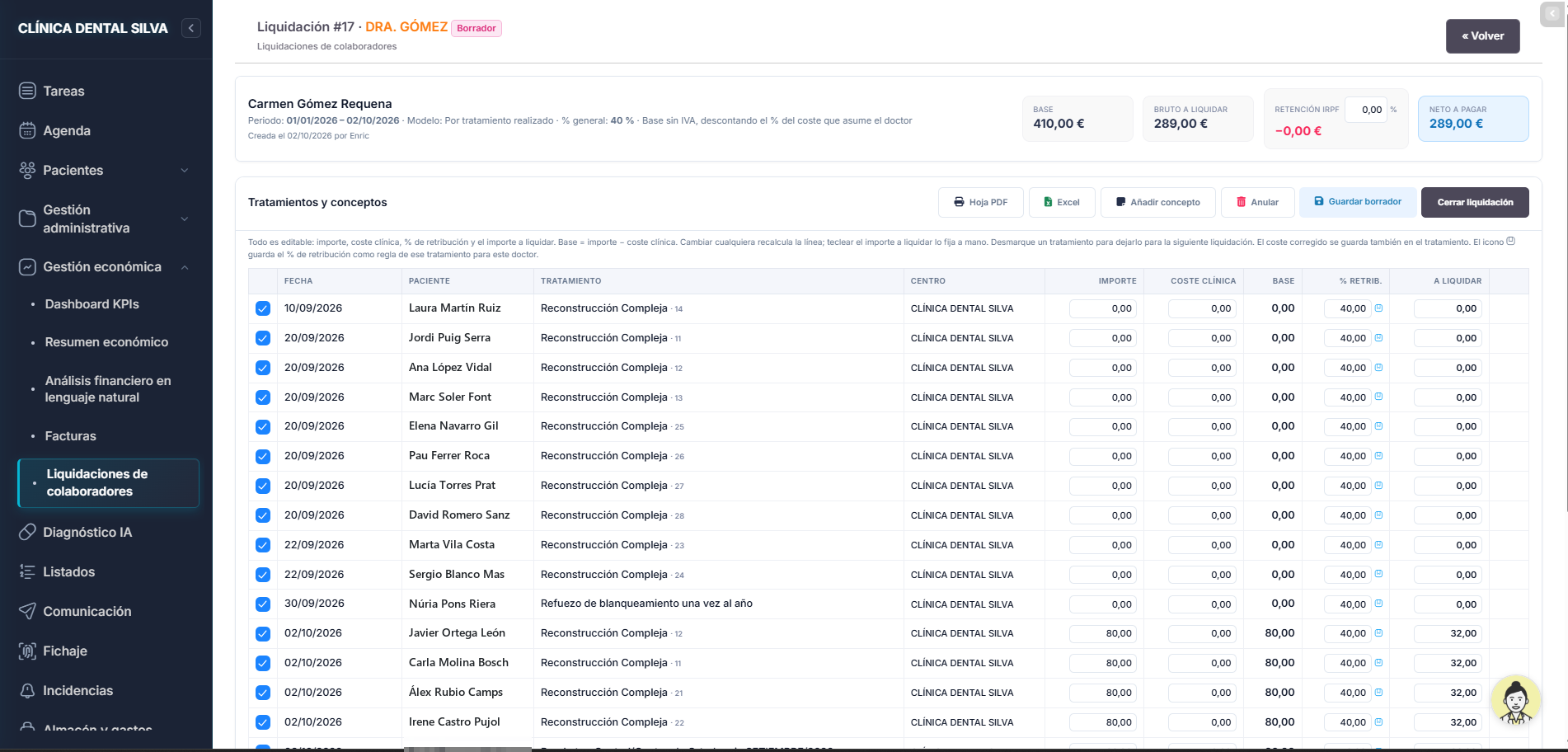Click the Guardar borrador button
Viewport: 1568px width, 752px height.
point(1358,202)
